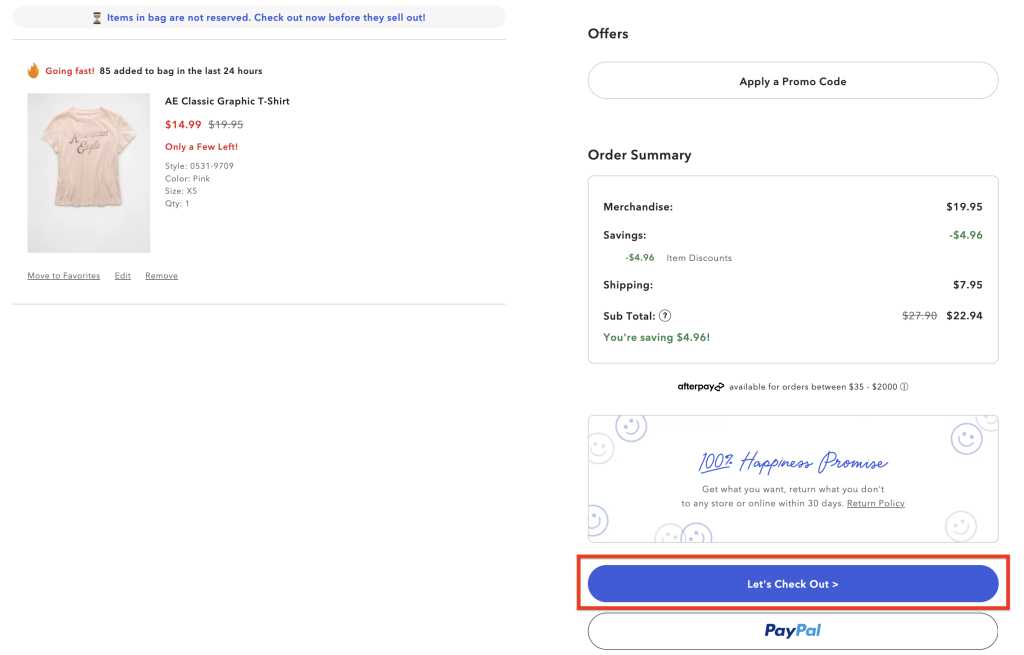The image size is (1024, 655).
Task: Remove the T-shirt from the bag
Action: (x=161, y=276)
